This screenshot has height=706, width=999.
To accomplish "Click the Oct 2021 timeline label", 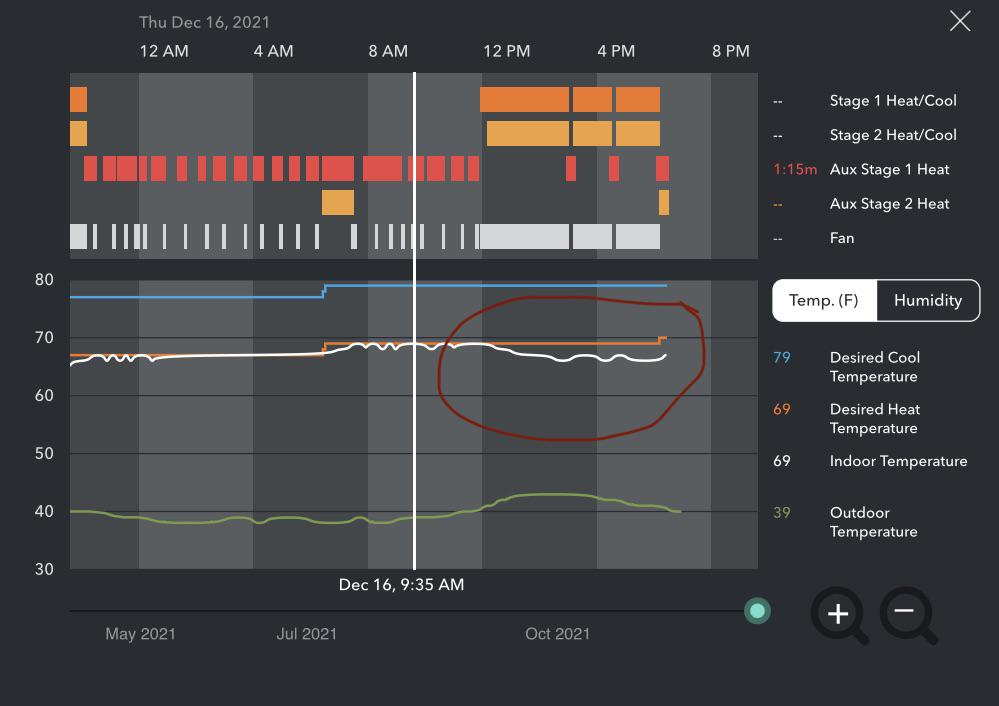I will tap(557, 633).
